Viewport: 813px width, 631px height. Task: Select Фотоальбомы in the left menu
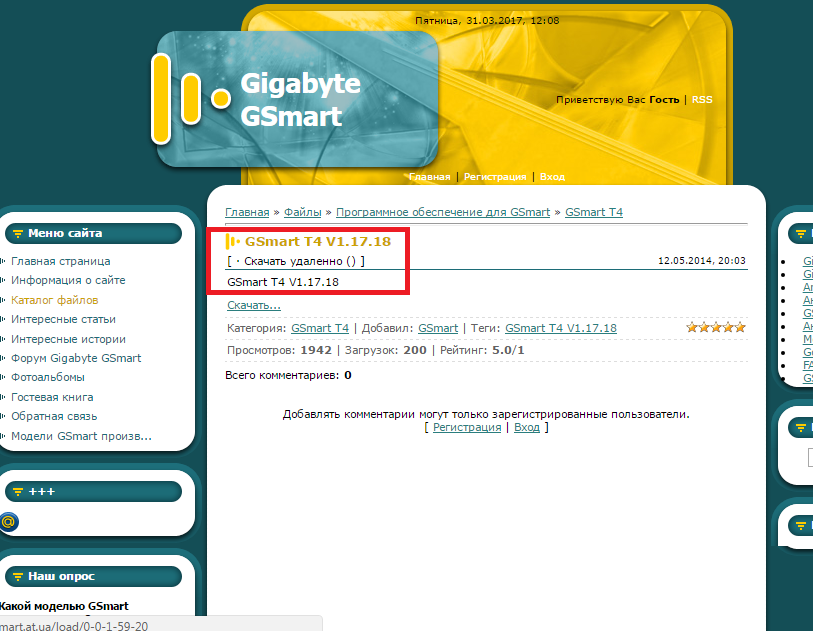(48, 377)
